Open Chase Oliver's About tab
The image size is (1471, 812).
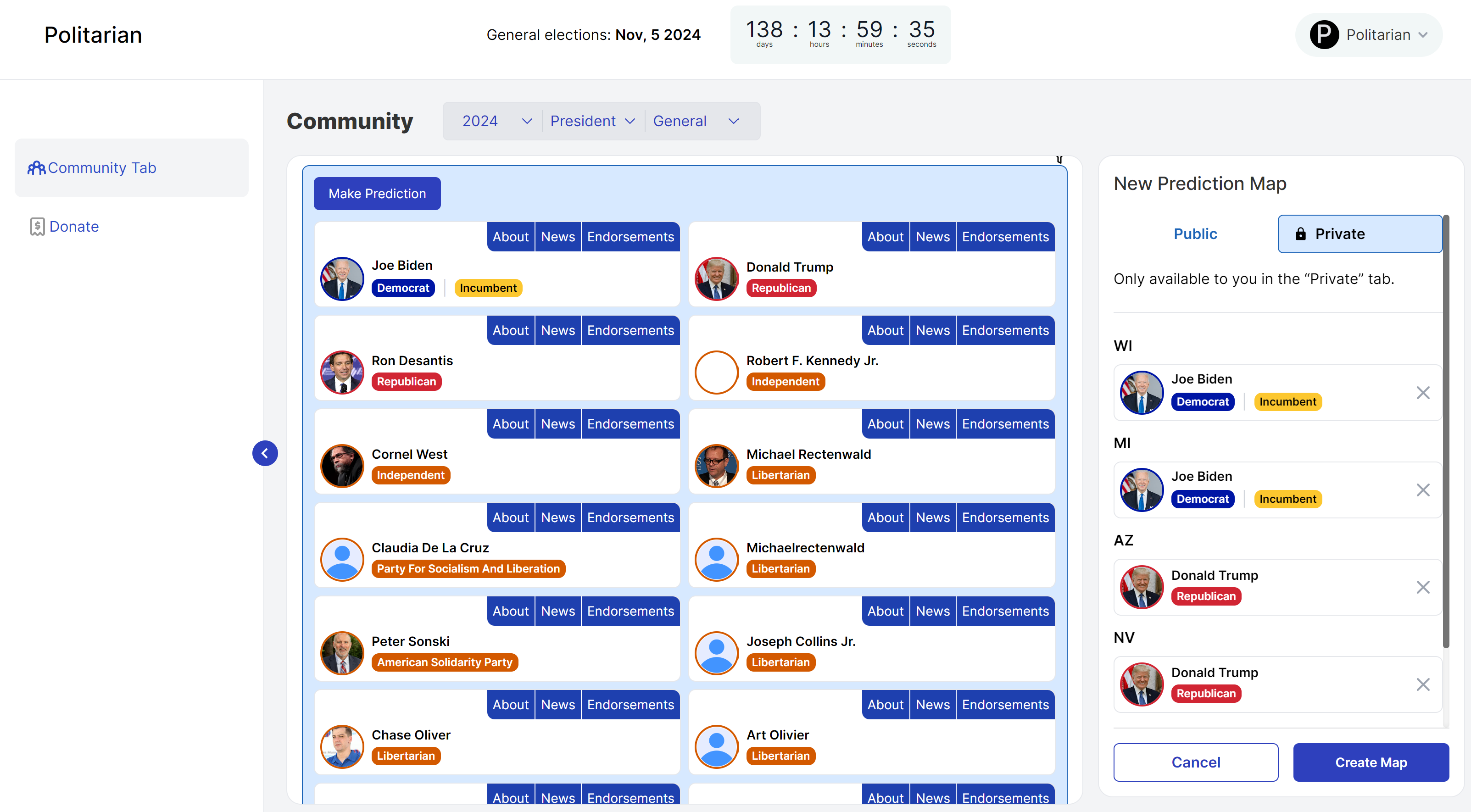pyautogui.click(x=511, y=705)
